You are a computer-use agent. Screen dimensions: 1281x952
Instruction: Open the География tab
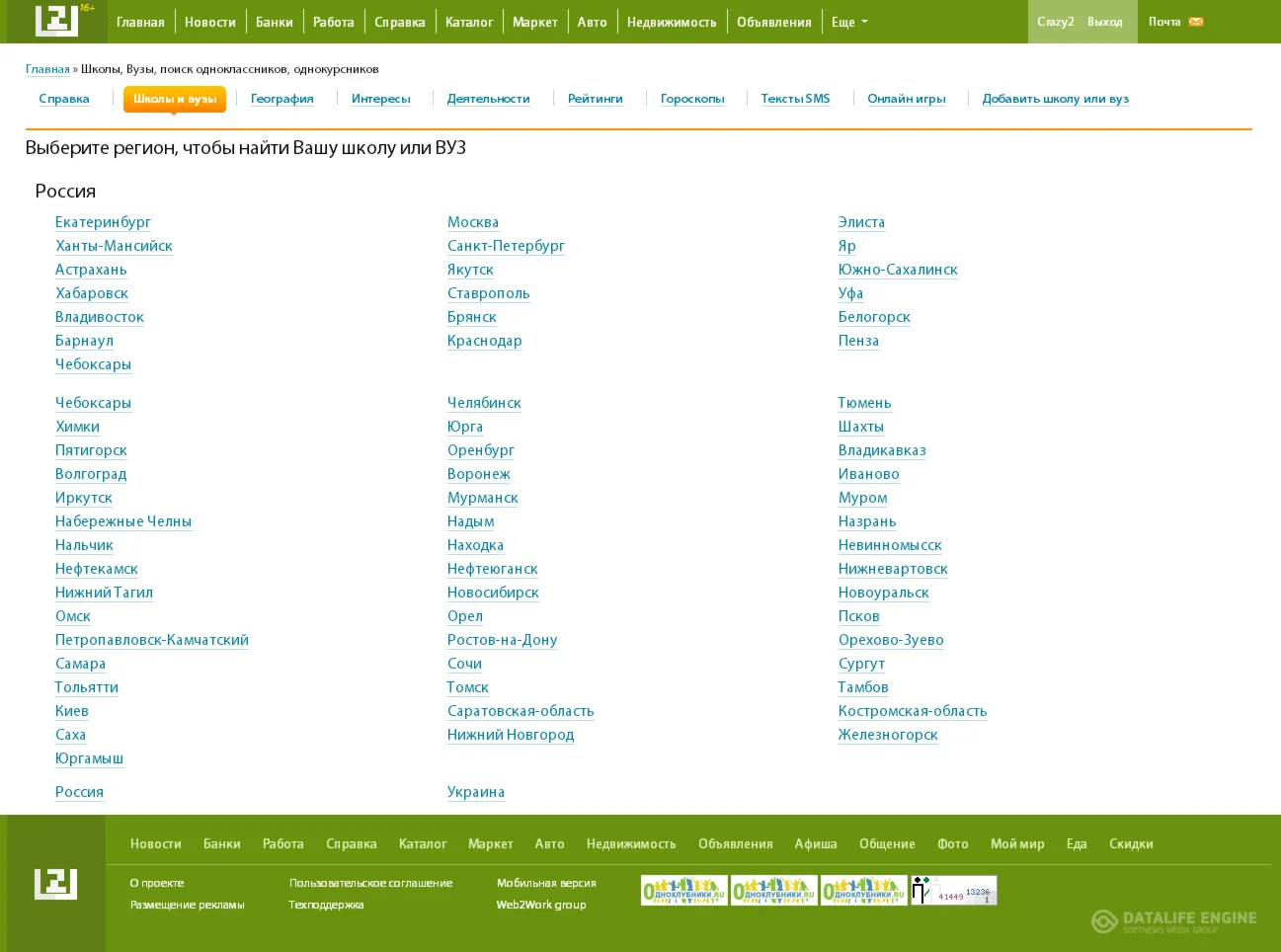point(281,99)
